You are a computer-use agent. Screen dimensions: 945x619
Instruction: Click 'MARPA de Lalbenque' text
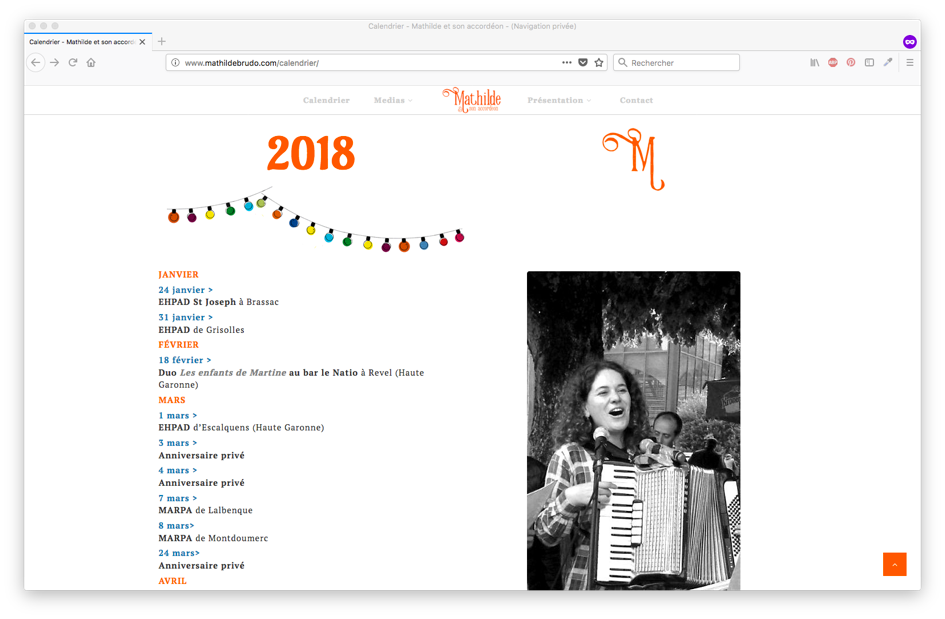pos(206,511)
